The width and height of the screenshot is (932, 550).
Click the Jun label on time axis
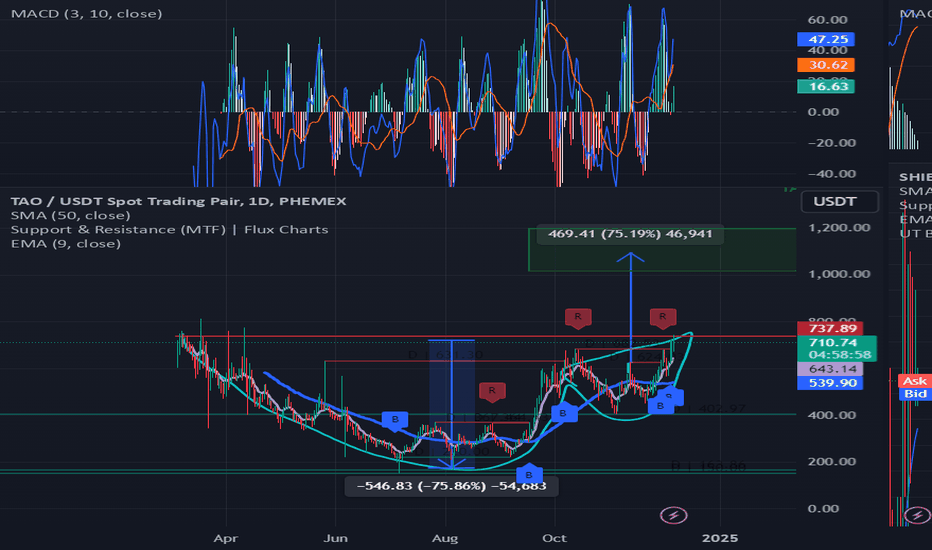(x=336, y=538)
